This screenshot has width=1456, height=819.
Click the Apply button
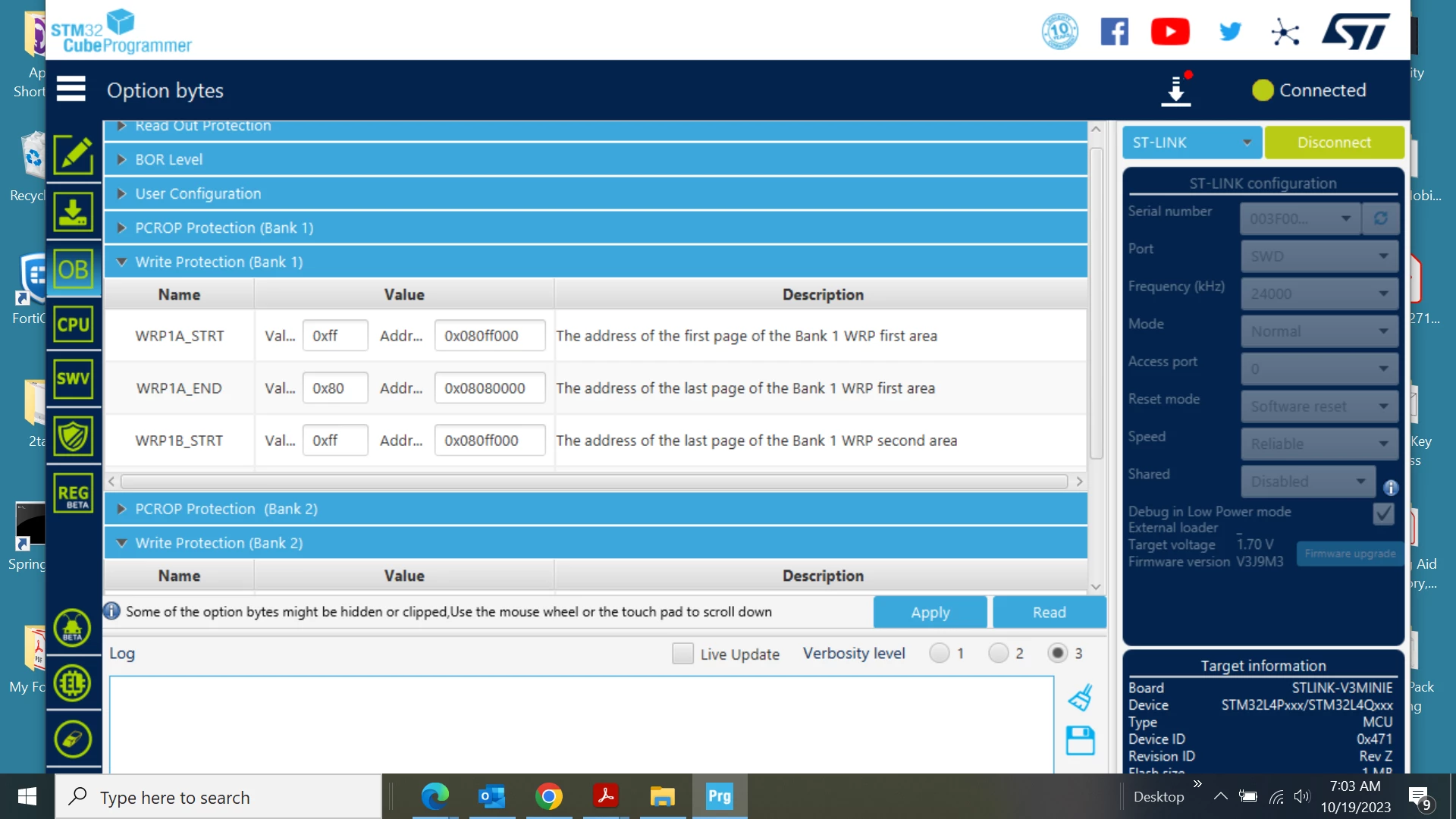pos(930,612)
